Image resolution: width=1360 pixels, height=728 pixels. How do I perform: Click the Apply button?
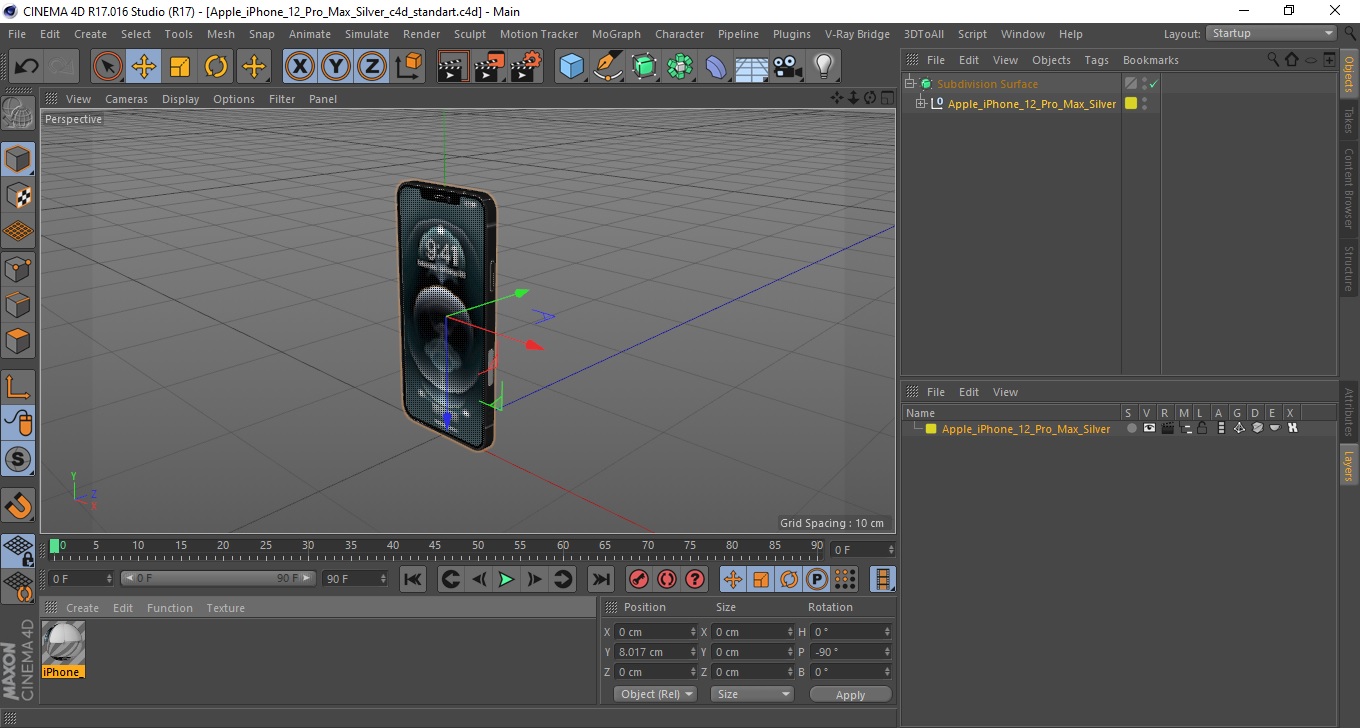click(x=850, y=694)
